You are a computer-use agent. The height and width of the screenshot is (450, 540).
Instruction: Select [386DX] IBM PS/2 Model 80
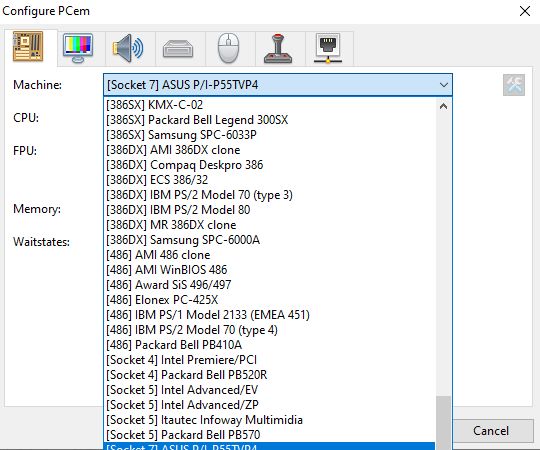[270, 210]
